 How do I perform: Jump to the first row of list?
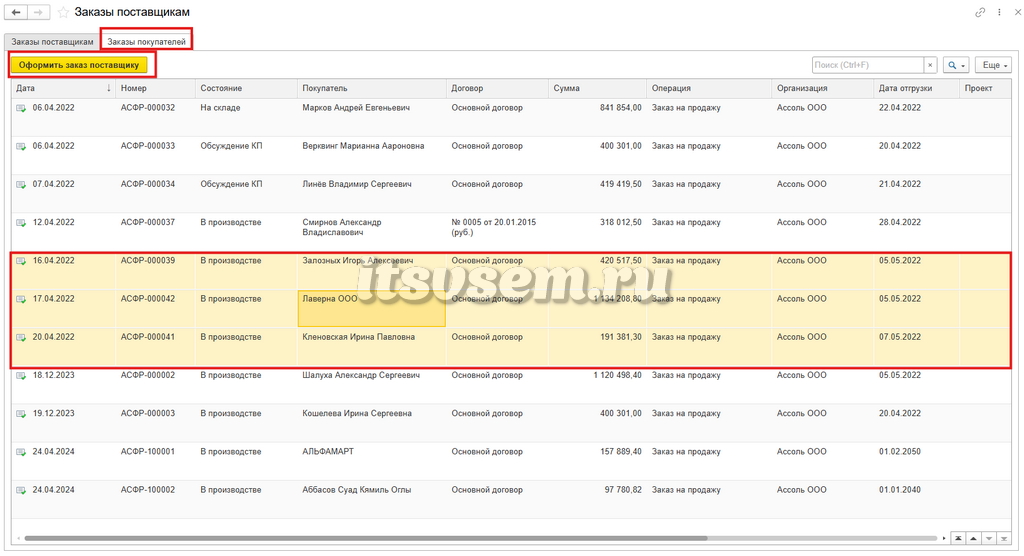click(958, 538)
